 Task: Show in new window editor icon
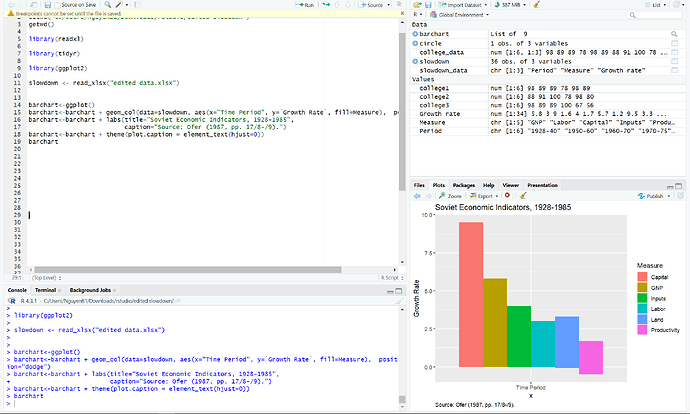click(33, 5)
